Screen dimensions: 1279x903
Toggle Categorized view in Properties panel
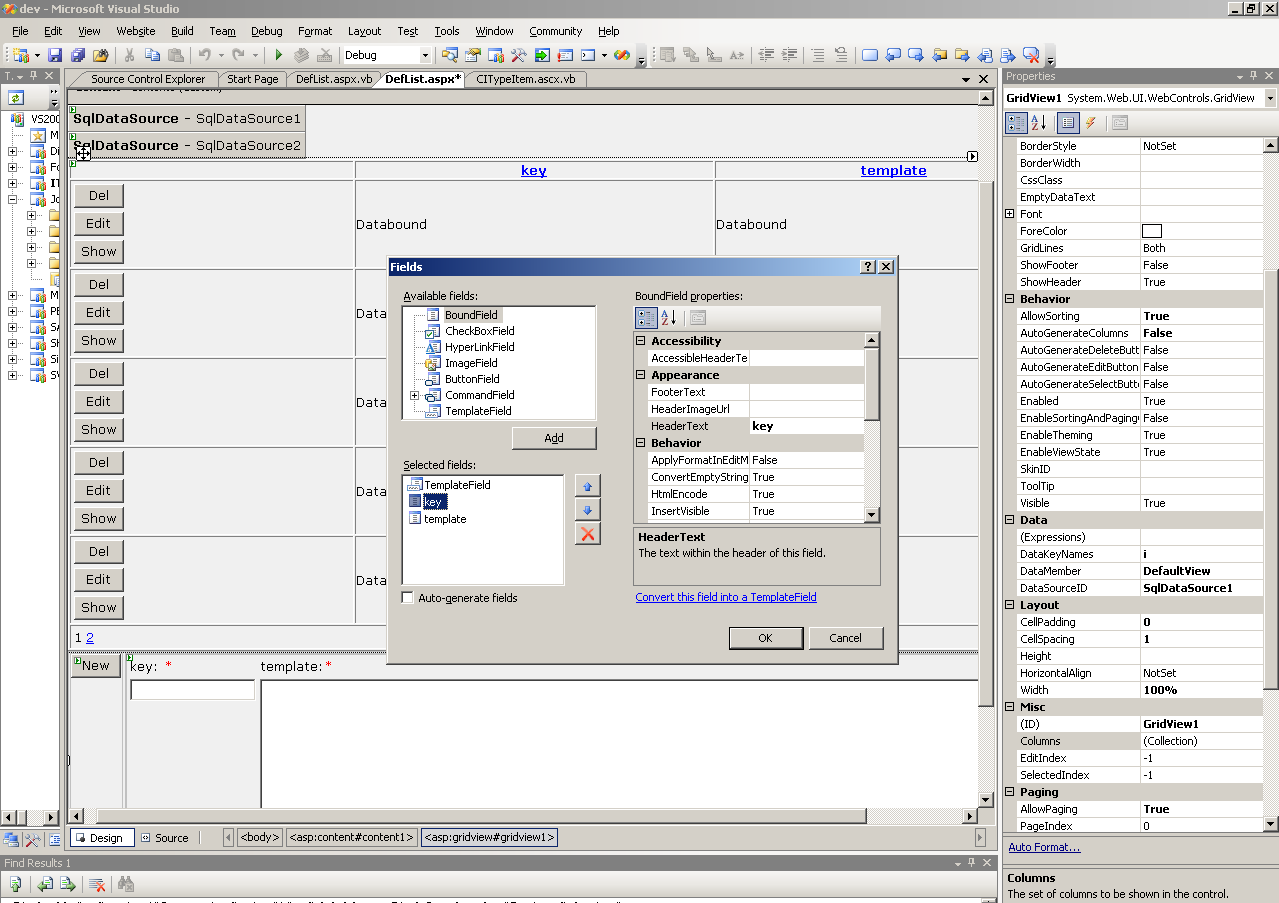pyautogui.click(x=1016, y=123)
